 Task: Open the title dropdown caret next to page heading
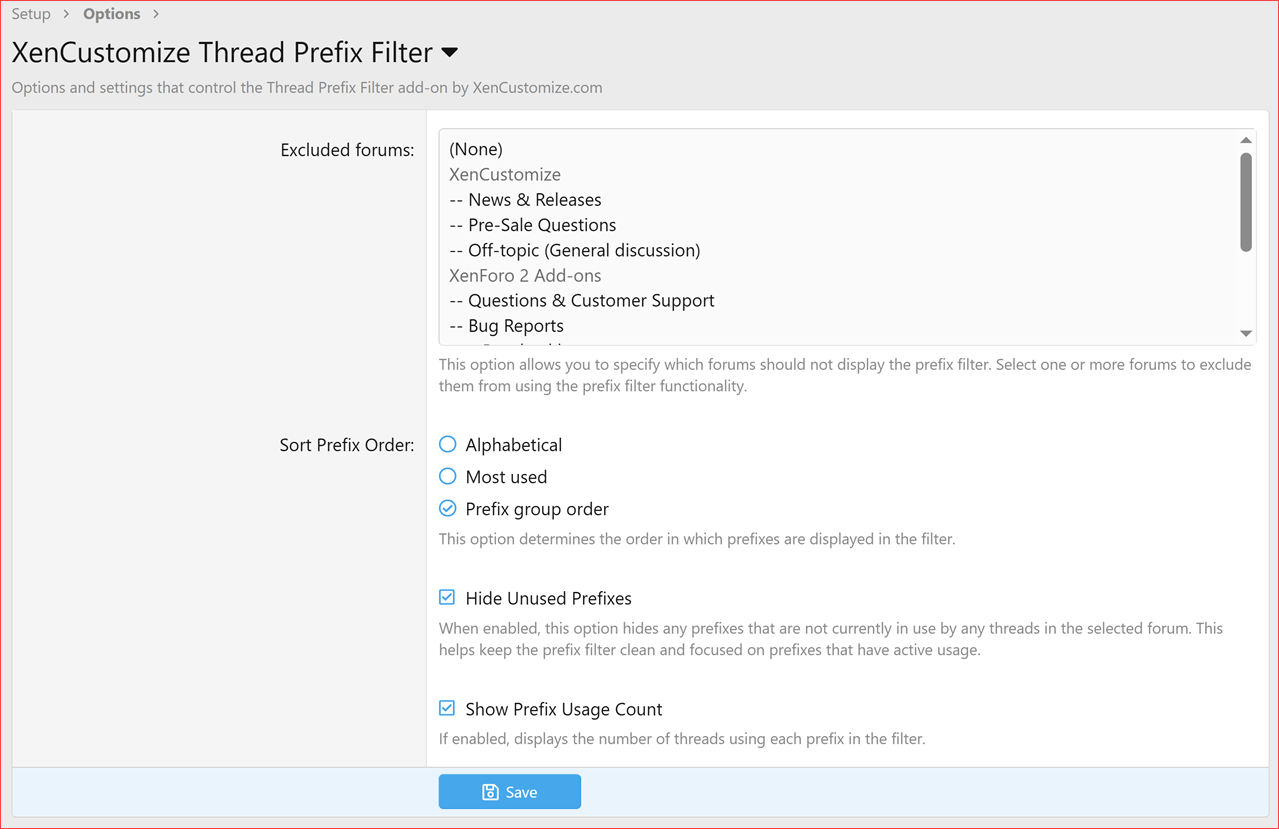pos(448,52)
